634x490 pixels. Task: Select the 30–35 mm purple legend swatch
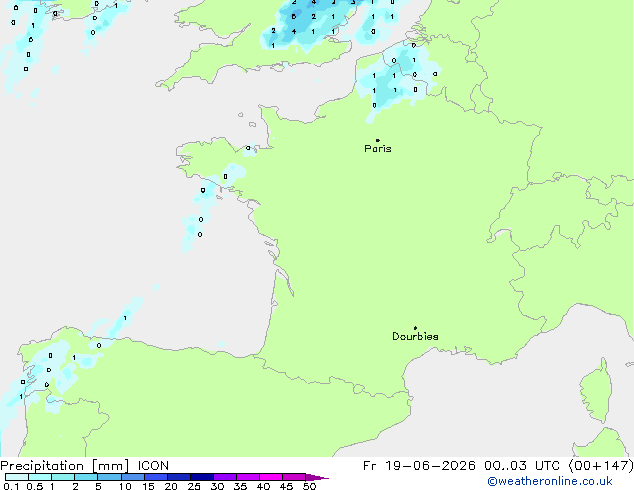click(224, 477)
